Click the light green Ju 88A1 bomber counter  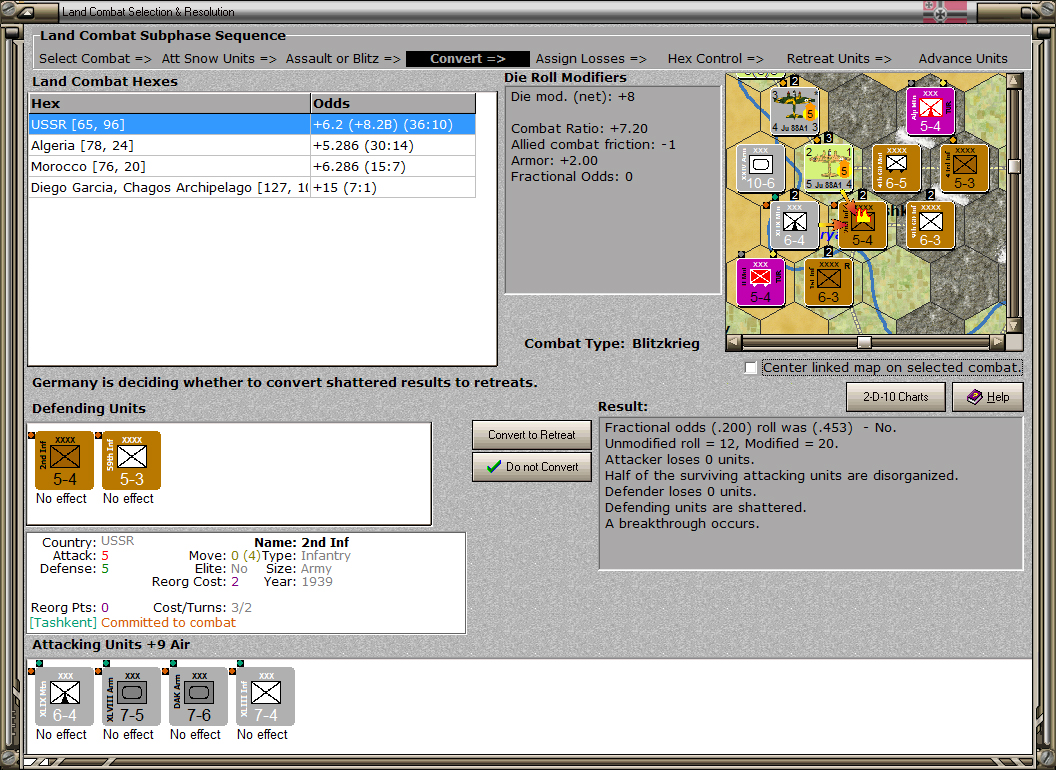[x=830, y=167]
